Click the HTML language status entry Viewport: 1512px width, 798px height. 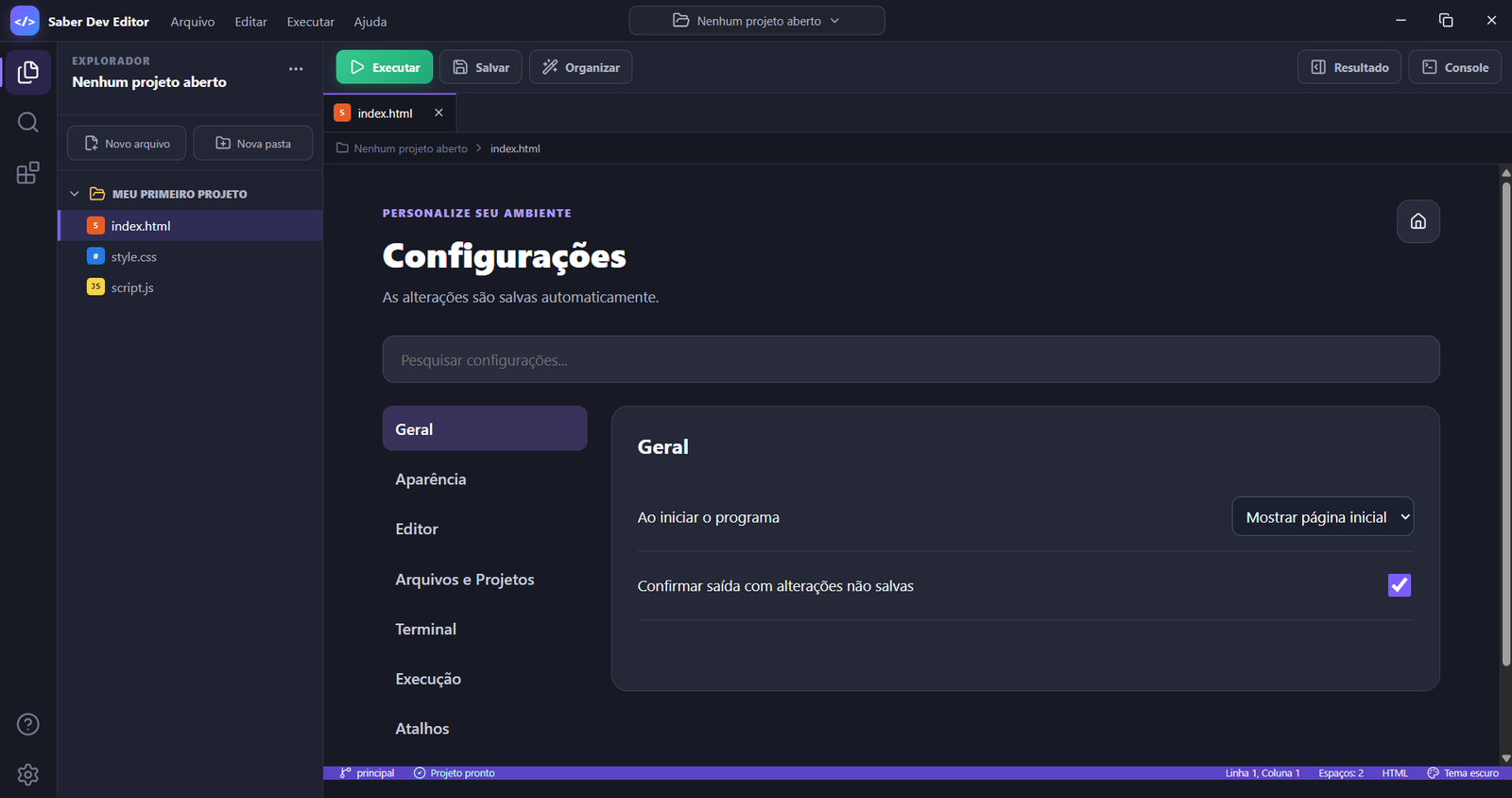pyautogui.click(x=1395, y=773)
